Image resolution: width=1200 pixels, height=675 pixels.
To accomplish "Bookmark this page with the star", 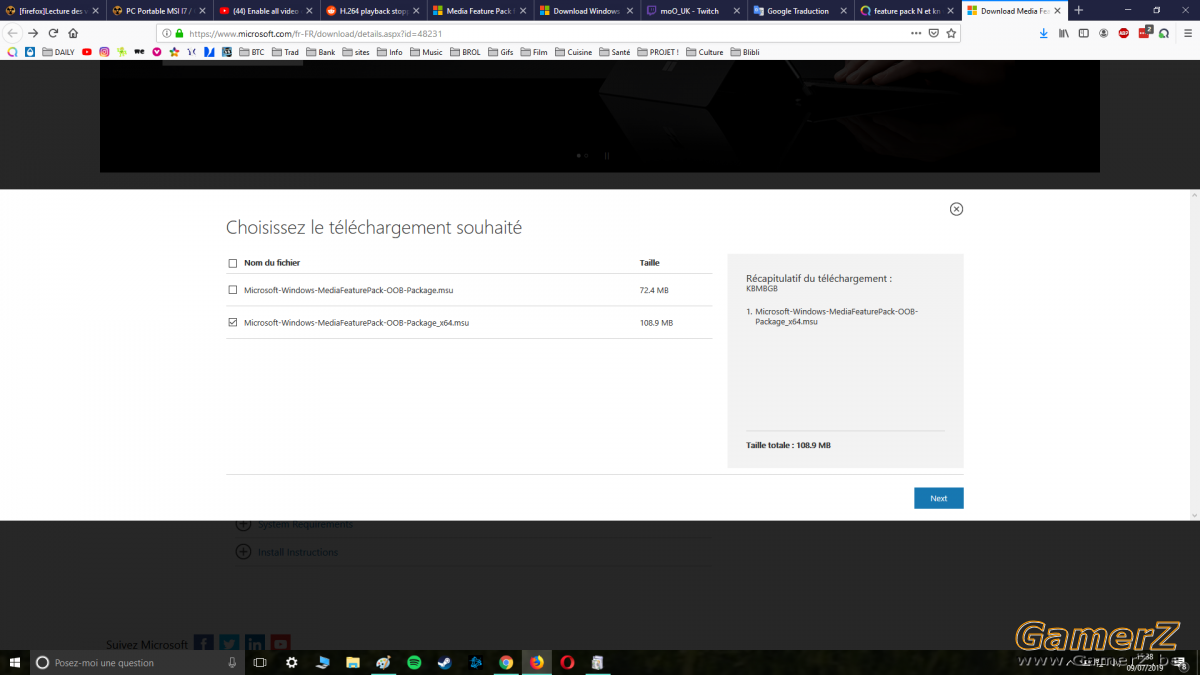I will pos(951,33).
